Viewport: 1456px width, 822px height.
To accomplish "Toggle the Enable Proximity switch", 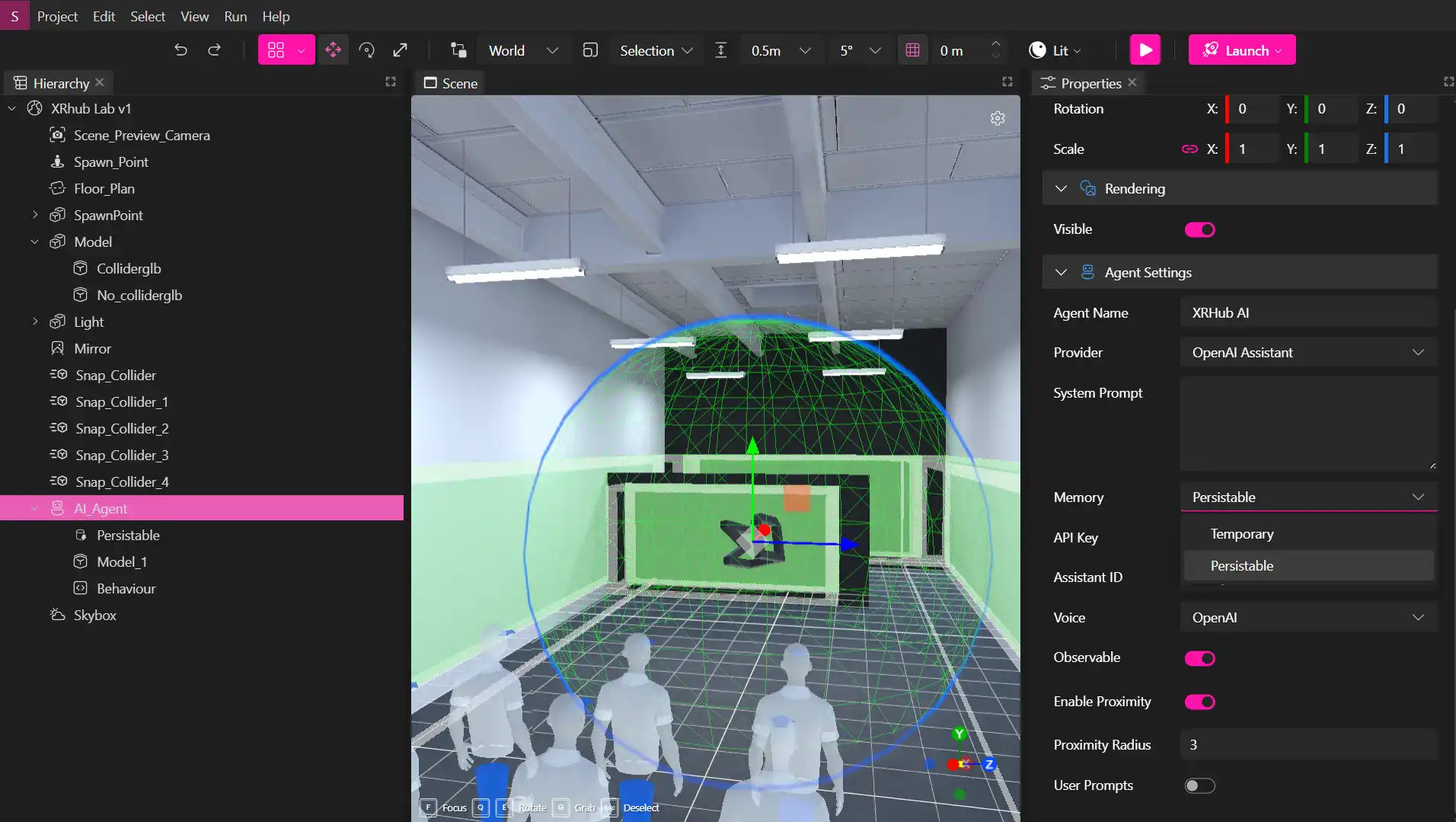I will [x=1199, y=702].
